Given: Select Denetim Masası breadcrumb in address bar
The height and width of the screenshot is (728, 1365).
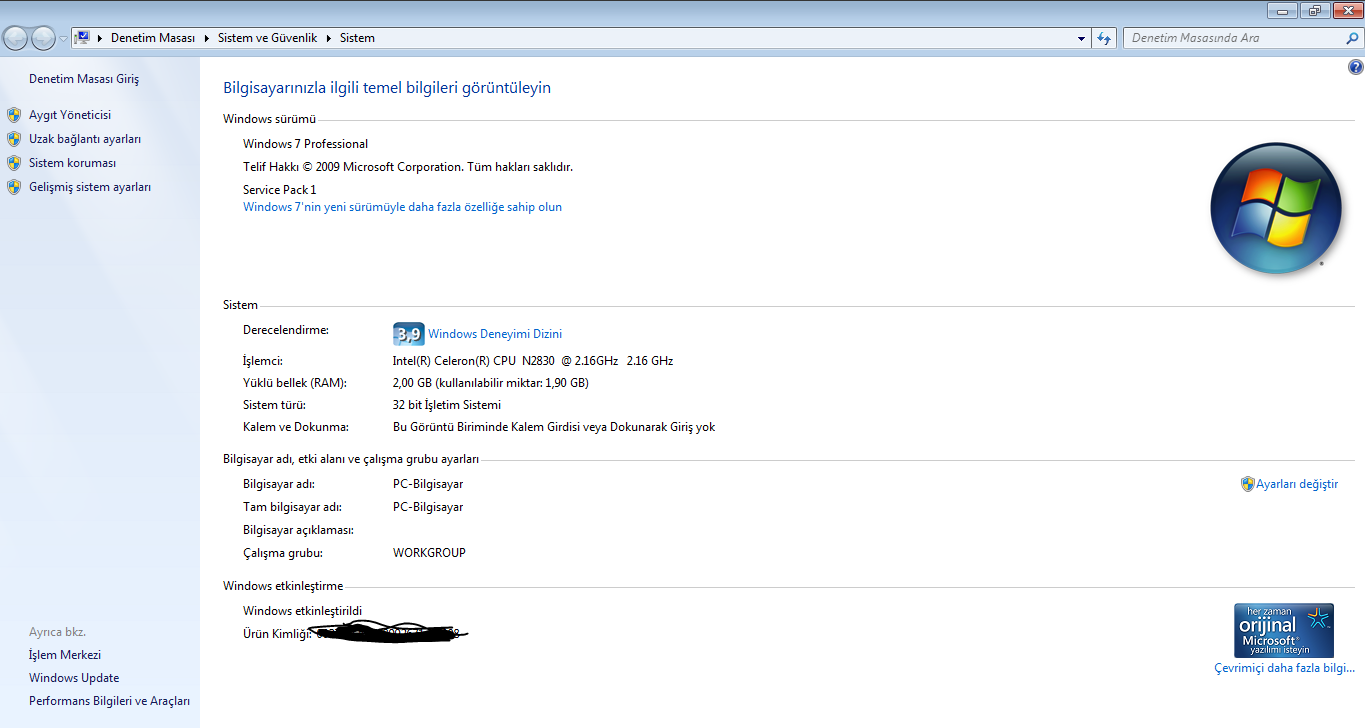Looking at the screenshot, I should click(152, 38).
